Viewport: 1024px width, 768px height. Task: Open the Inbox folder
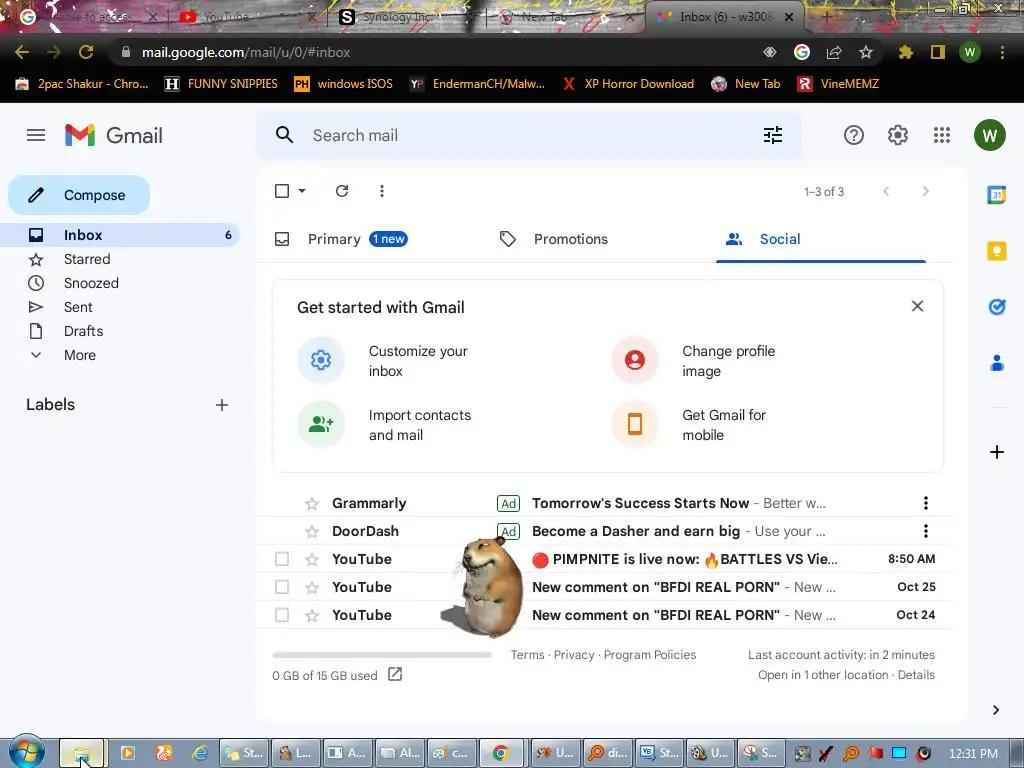tap(120, 235)
